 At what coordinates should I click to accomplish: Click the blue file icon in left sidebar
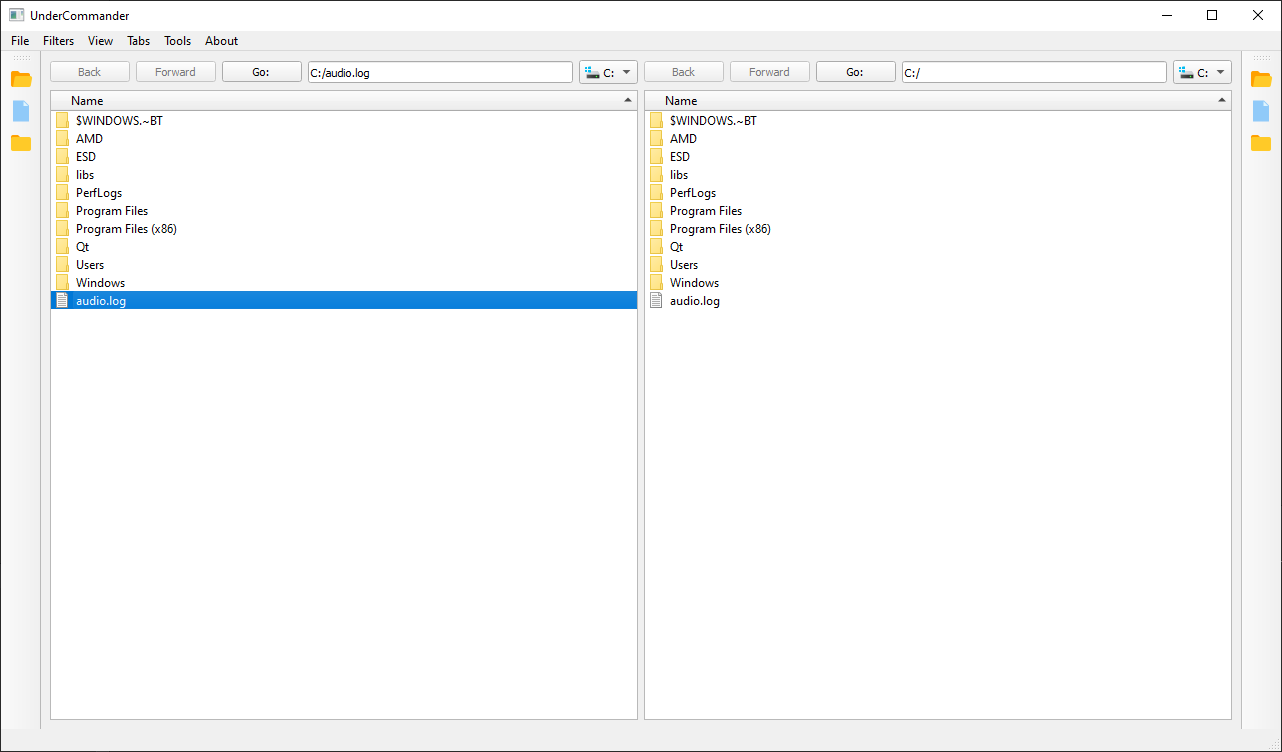pos(21,111)
